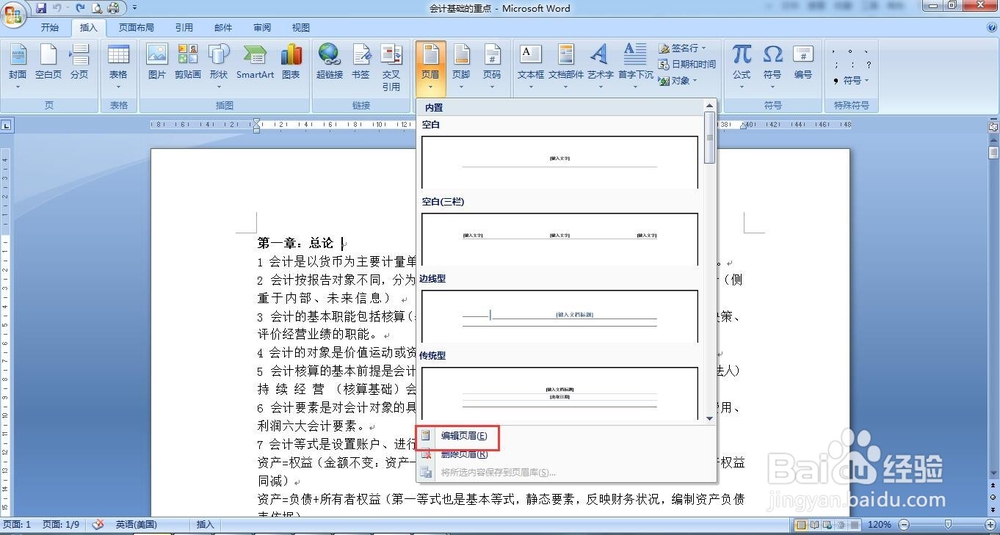The height and width of the screenshot is (535, 1000).
Task: Insert a picture with the 图片 button
Action: tap(157, 62)
